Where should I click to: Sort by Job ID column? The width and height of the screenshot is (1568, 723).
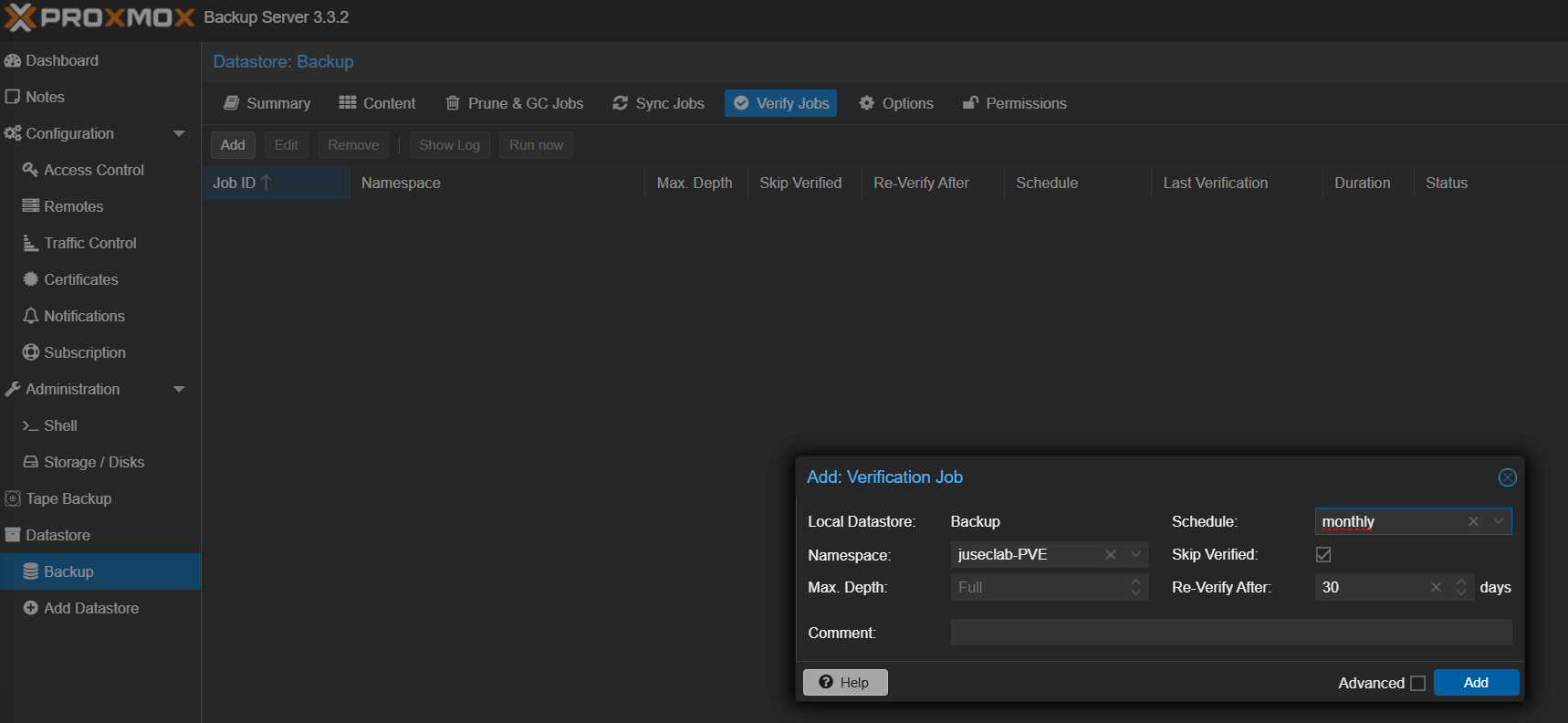point(276,183)
